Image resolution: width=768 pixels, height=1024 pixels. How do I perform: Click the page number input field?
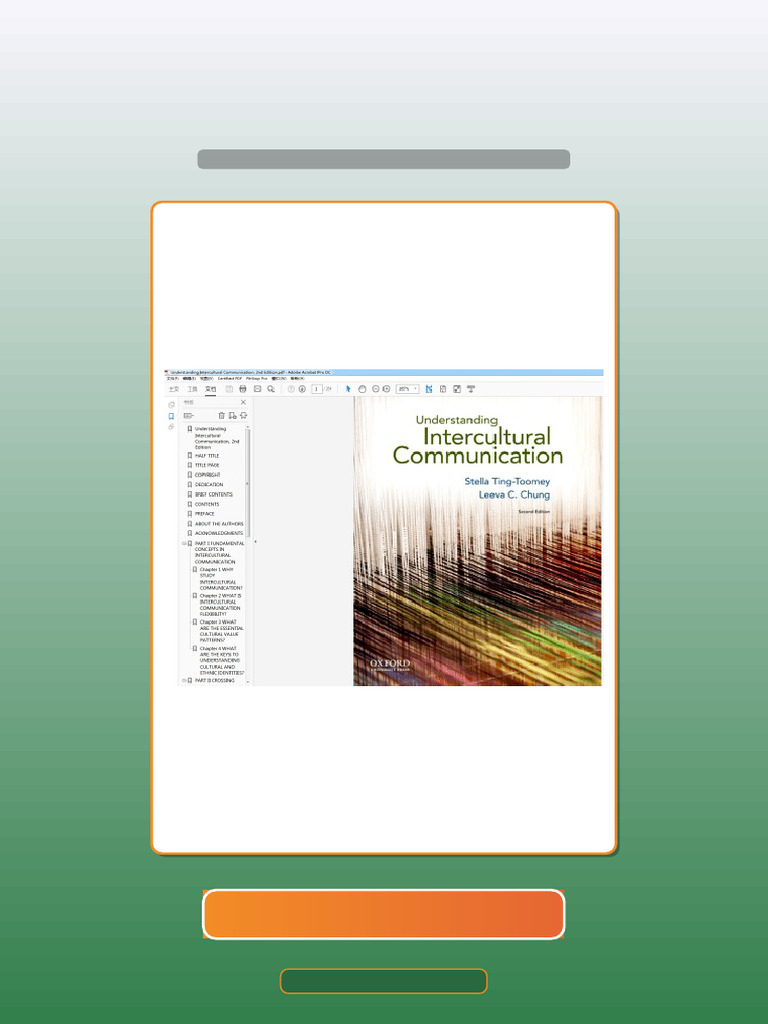tap(317, 389)
